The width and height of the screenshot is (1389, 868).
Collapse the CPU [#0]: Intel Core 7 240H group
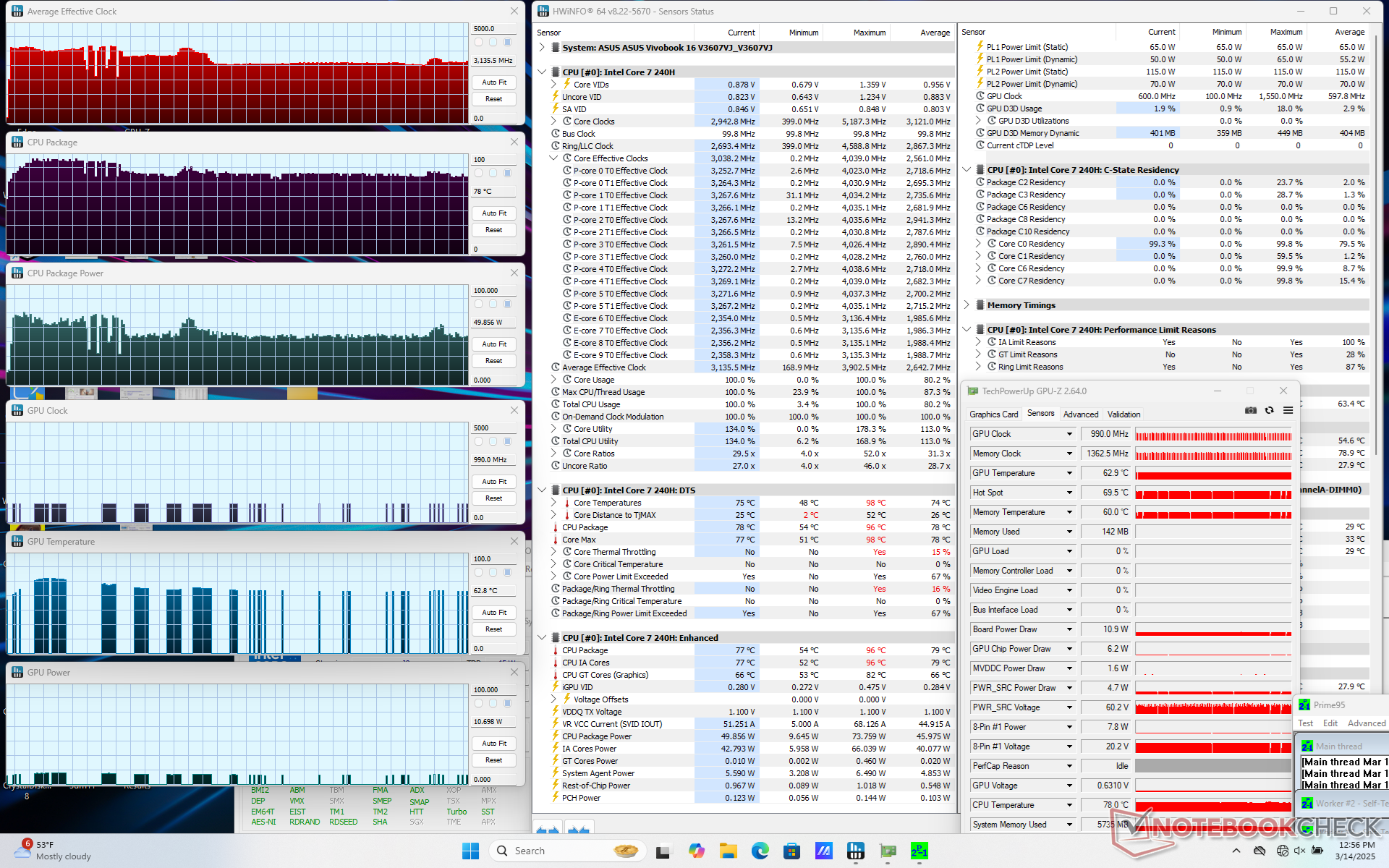pyautogui.click(x=542, y=72)
